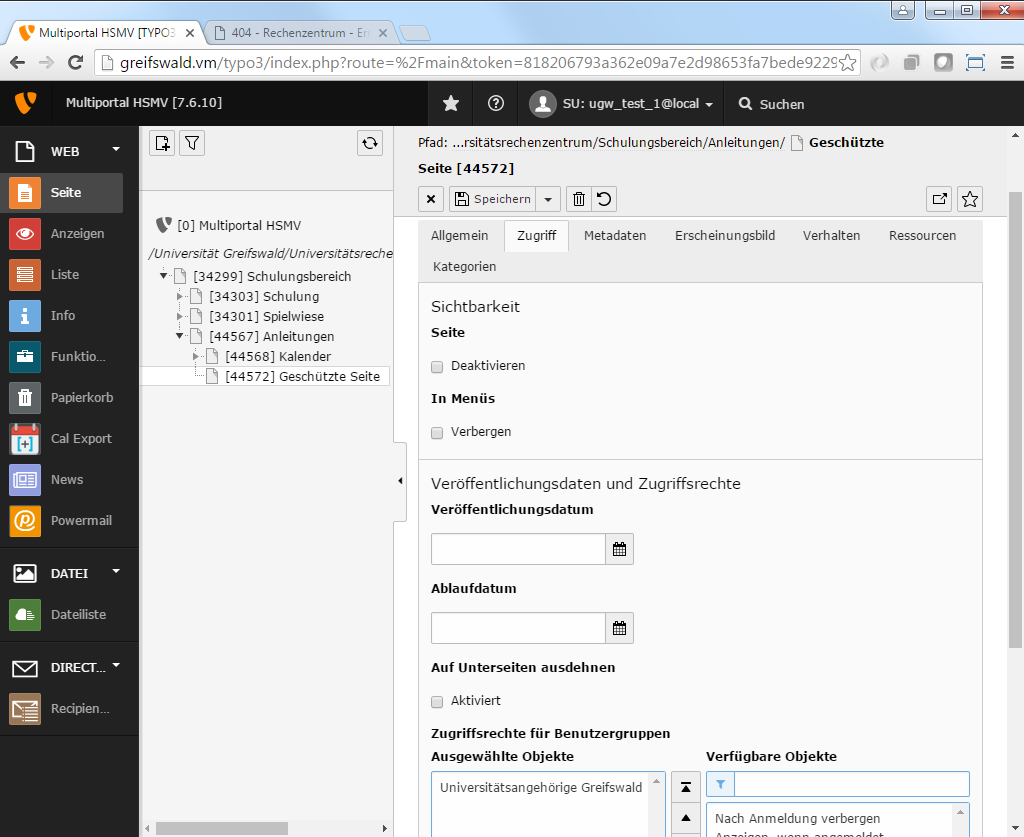Select Geschützte Seite in page tree
Screen dimensions: 1024x837
pyautogui.click(x=302, y=376)
